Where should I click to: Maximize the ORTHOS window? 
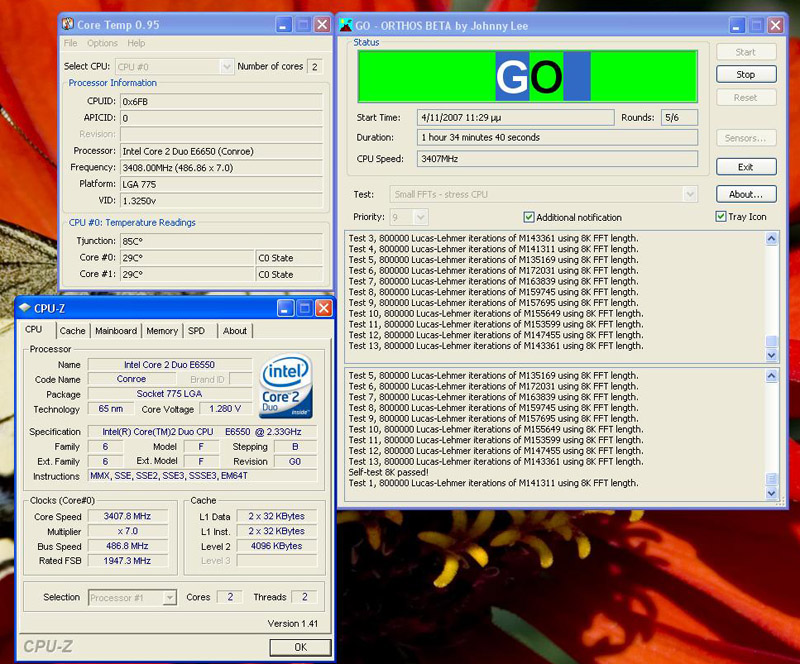pyautogui.click(x=756, y=26)
